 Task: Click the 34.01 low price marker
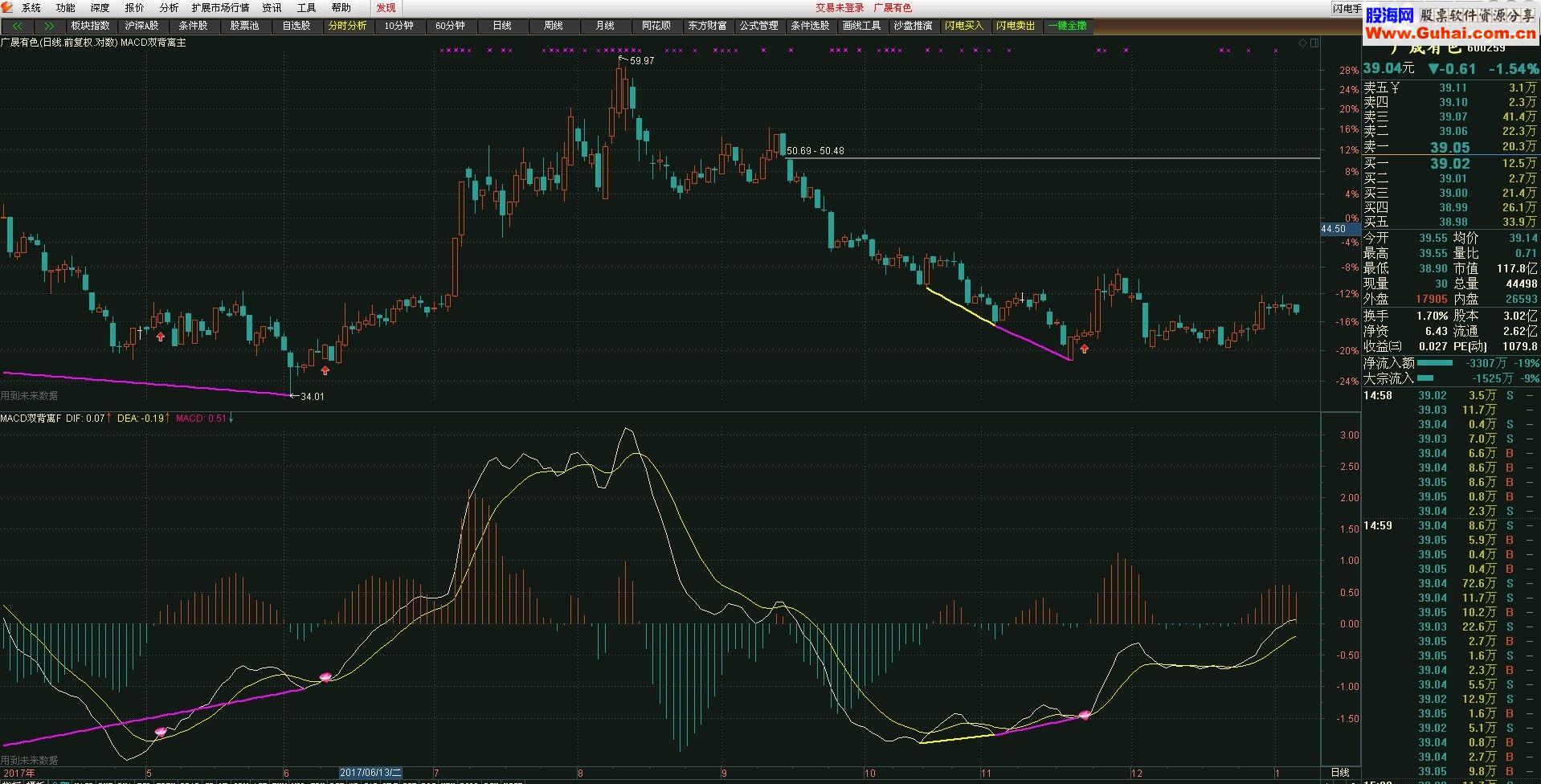click(x=312, y=397)
